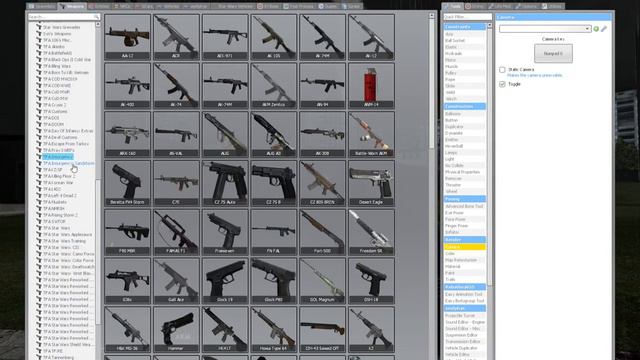Select the Freedom SR weapon icon

tap(371, 232)
